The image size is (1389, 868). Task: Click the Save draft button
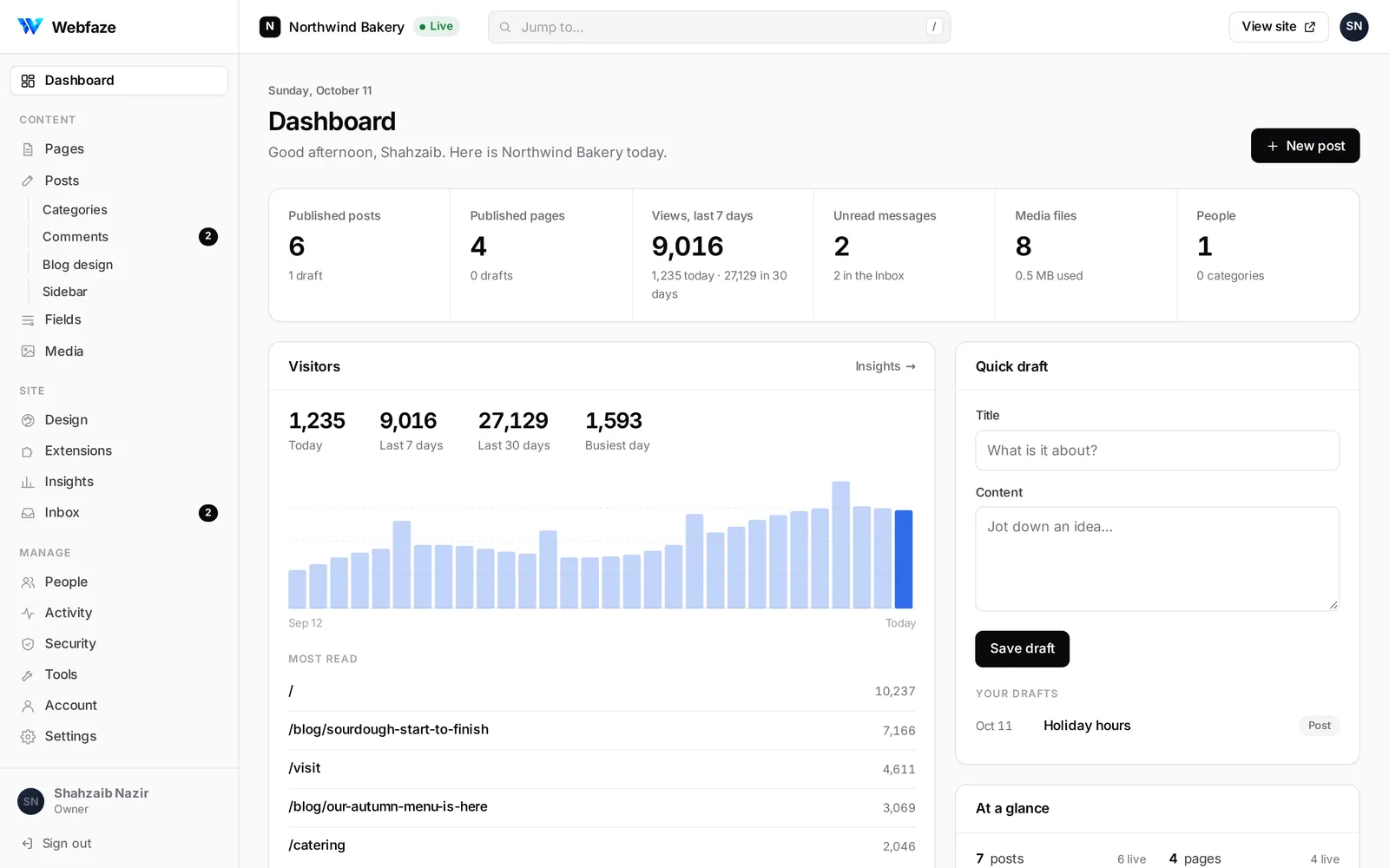(x=1022, y=649)
